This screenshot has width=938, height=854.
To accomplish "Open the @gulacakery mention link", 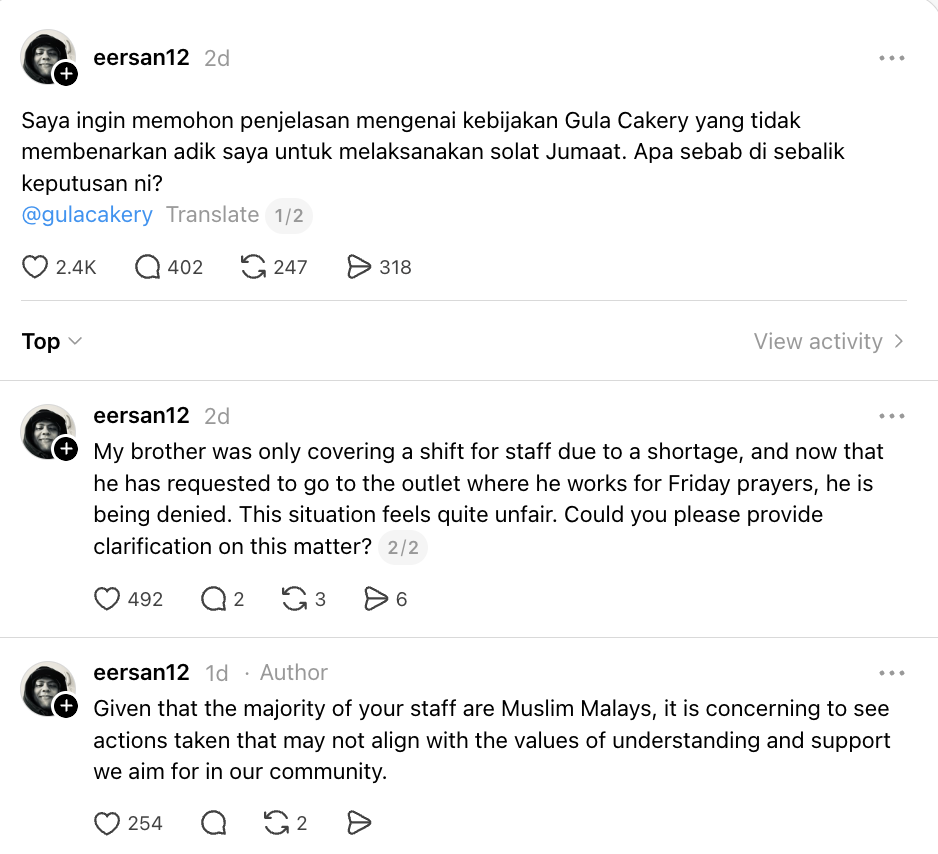I will pyautogui.click(x=87, y=215).
